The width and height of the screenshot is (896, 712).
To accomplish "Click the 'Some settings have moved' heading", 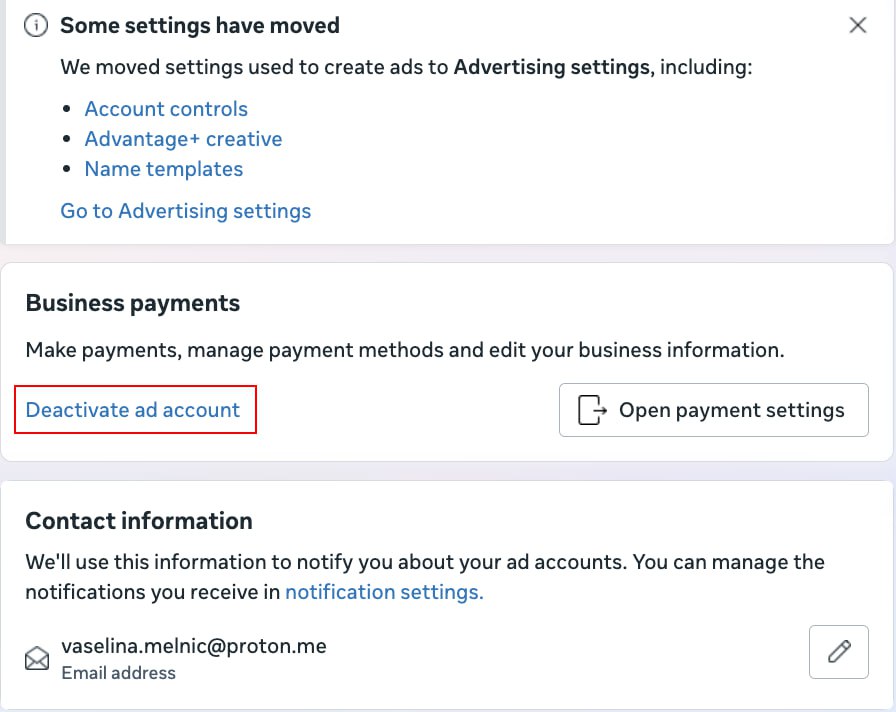I will tap(200, 26).
